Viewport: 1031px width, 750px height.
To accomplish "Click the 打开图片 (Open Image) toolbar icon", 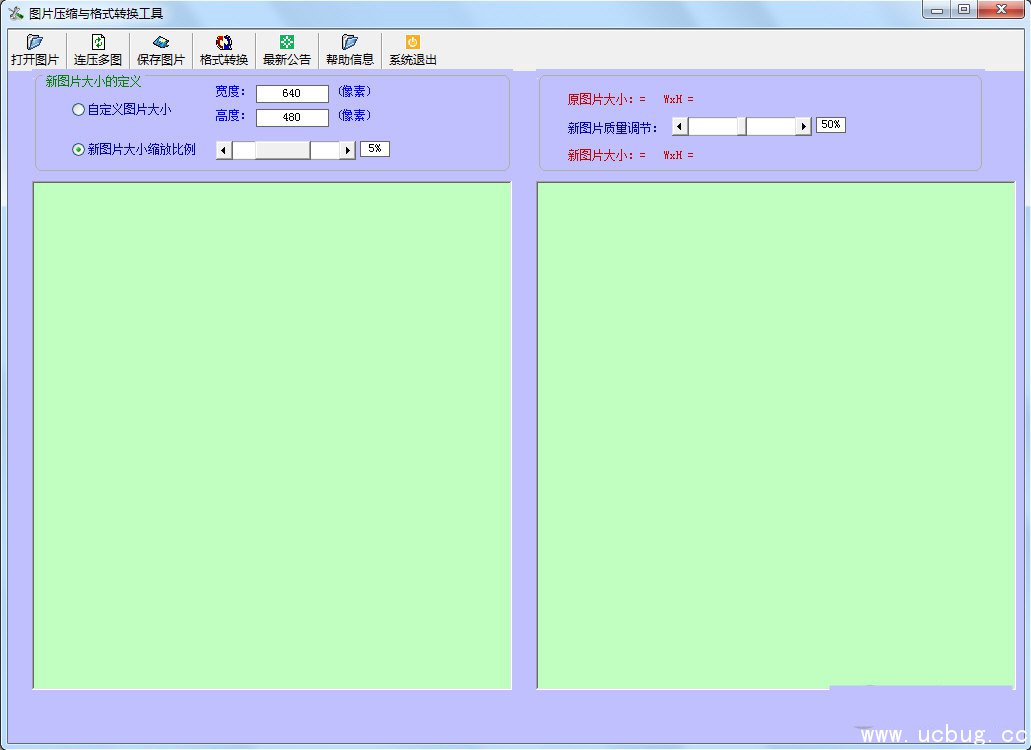I will click(x=35, y=43).
